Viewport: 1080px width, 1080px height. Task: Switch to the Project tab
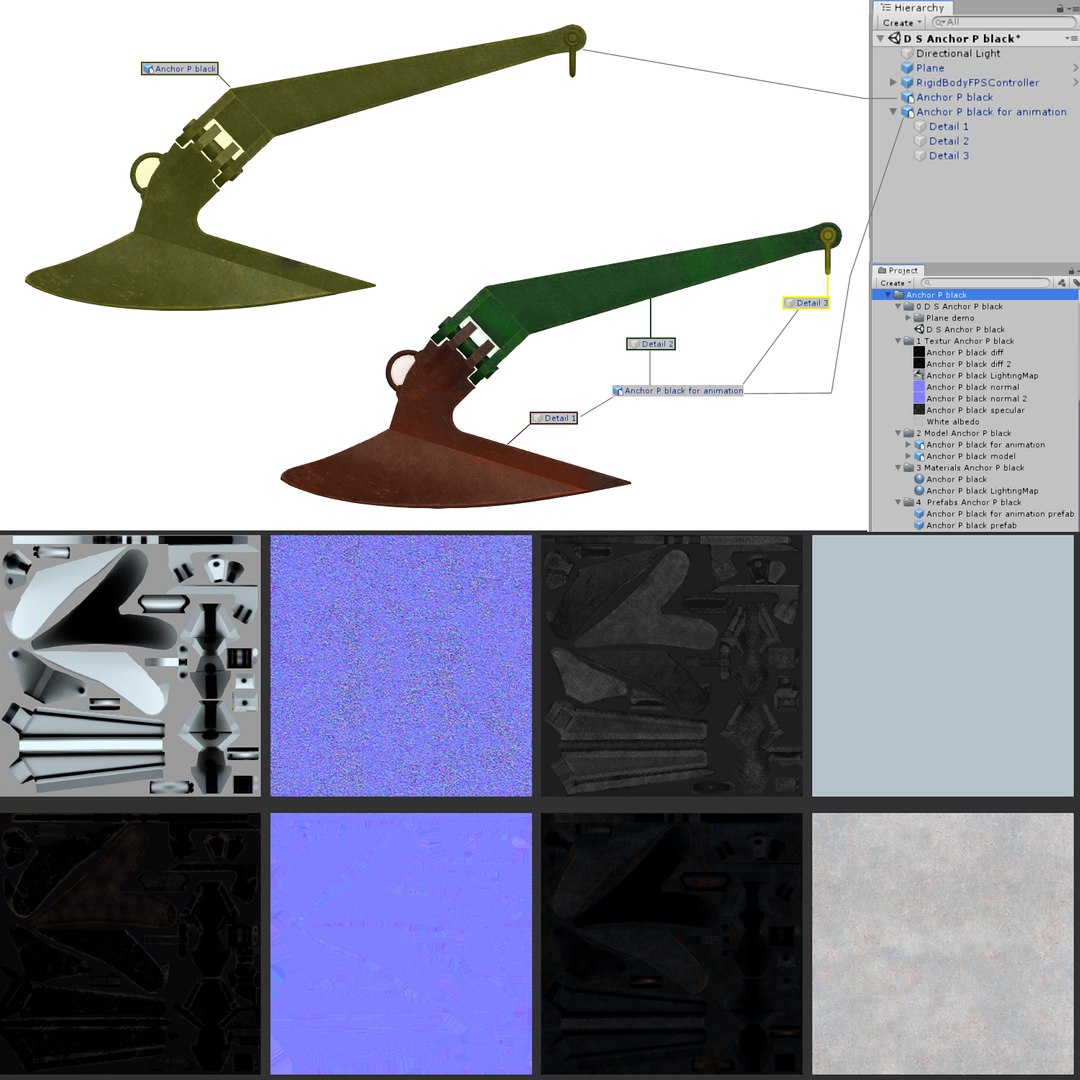point(898,271)
